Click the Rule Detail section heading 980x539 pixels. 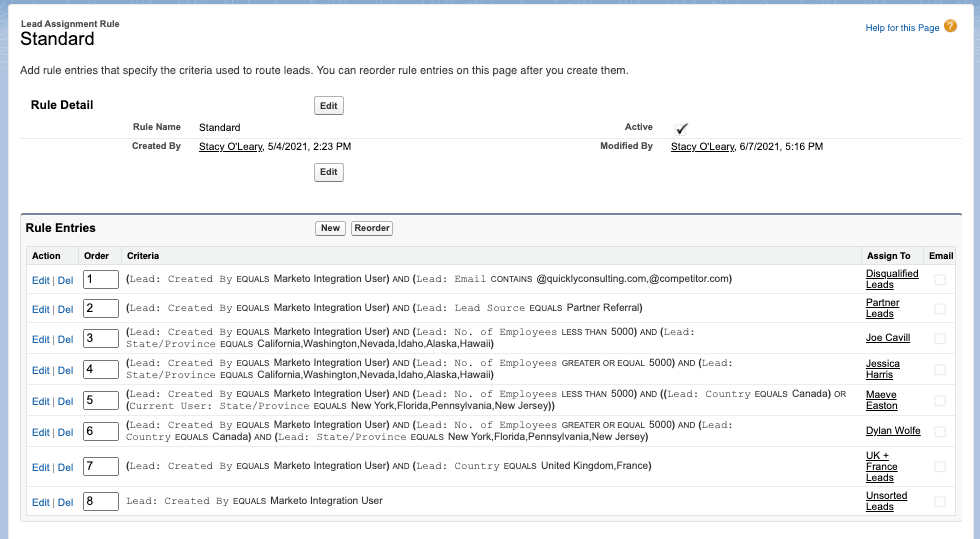[x=62, y=105]
